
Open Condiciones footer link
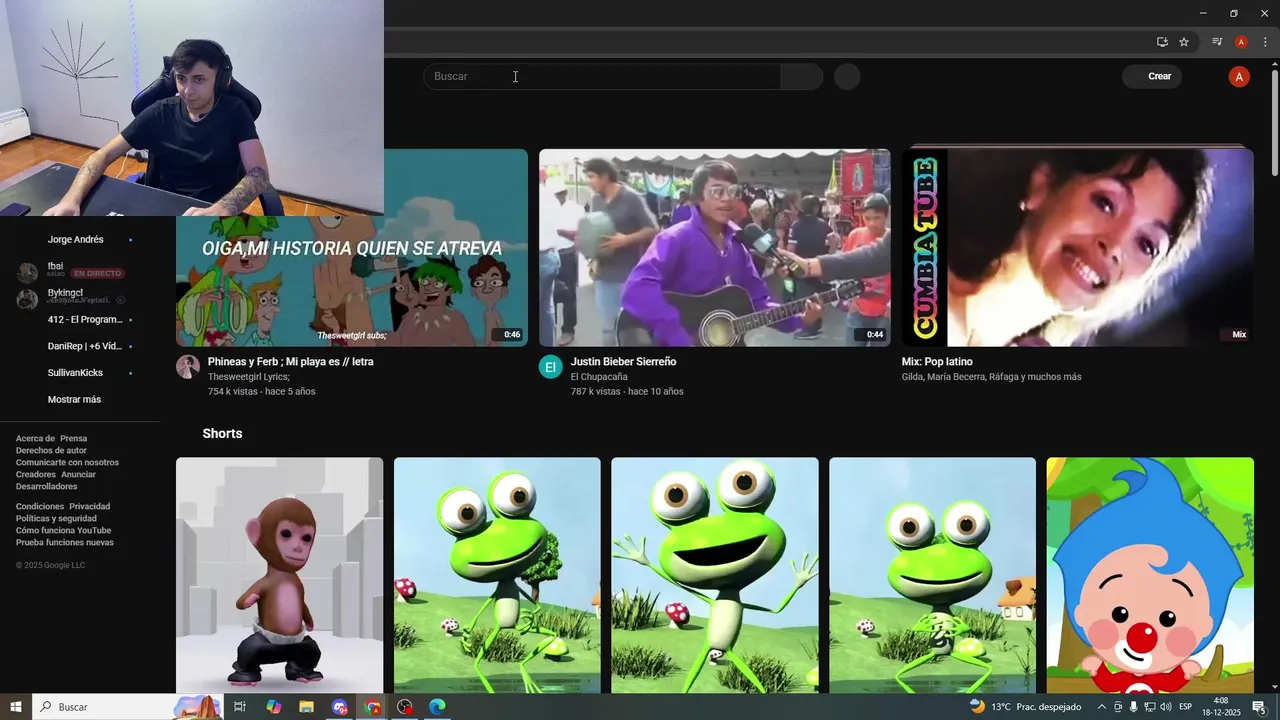[x=40, y=506]
